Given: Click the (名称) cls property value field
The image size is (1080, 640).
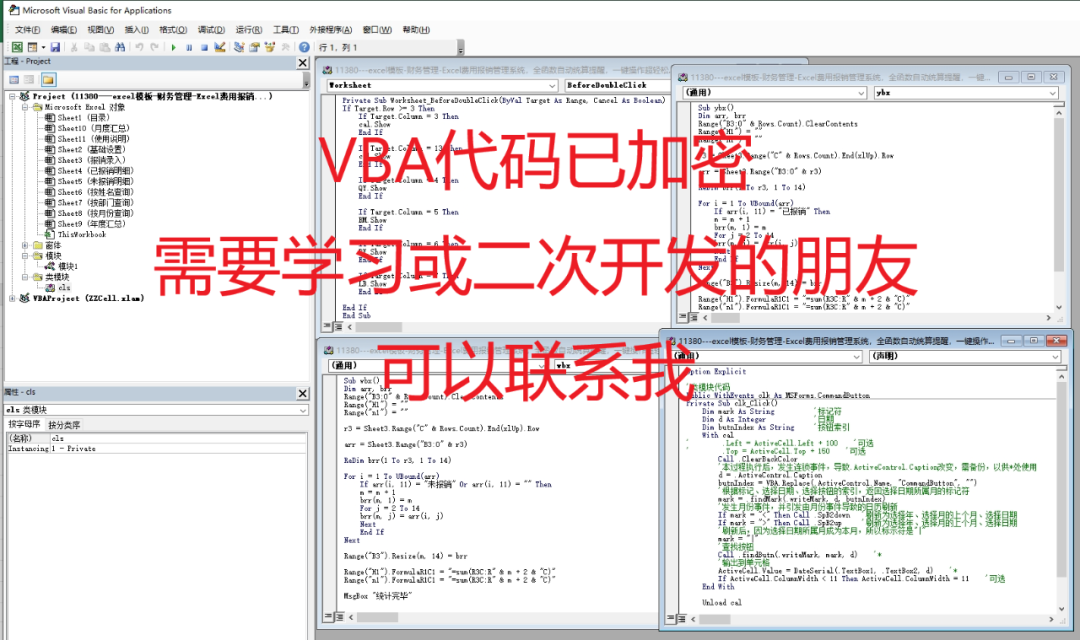Looking at the screenshot, I should (x=178, y=438).
